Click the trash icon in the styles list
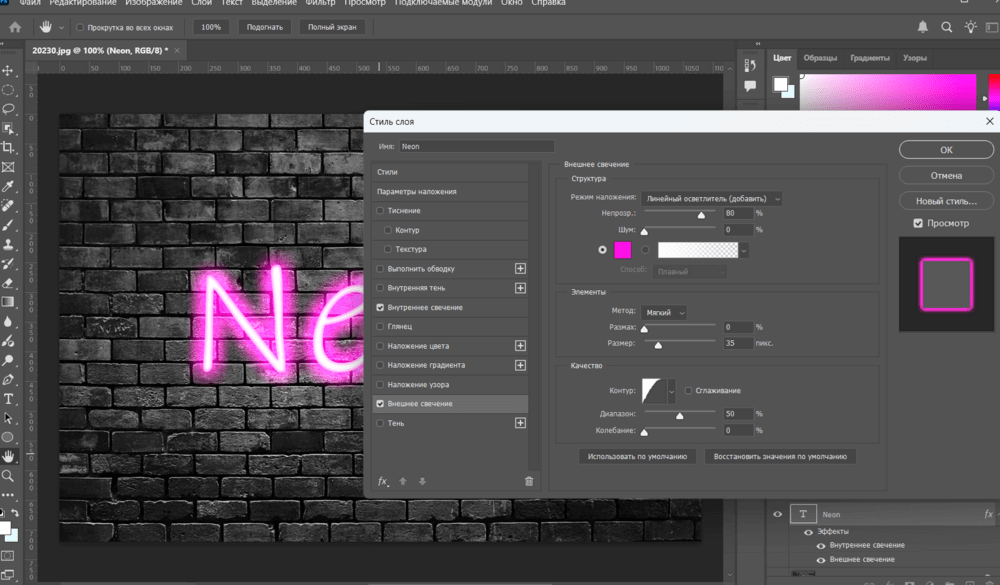 pyautogui.click(x=529, y=481)
